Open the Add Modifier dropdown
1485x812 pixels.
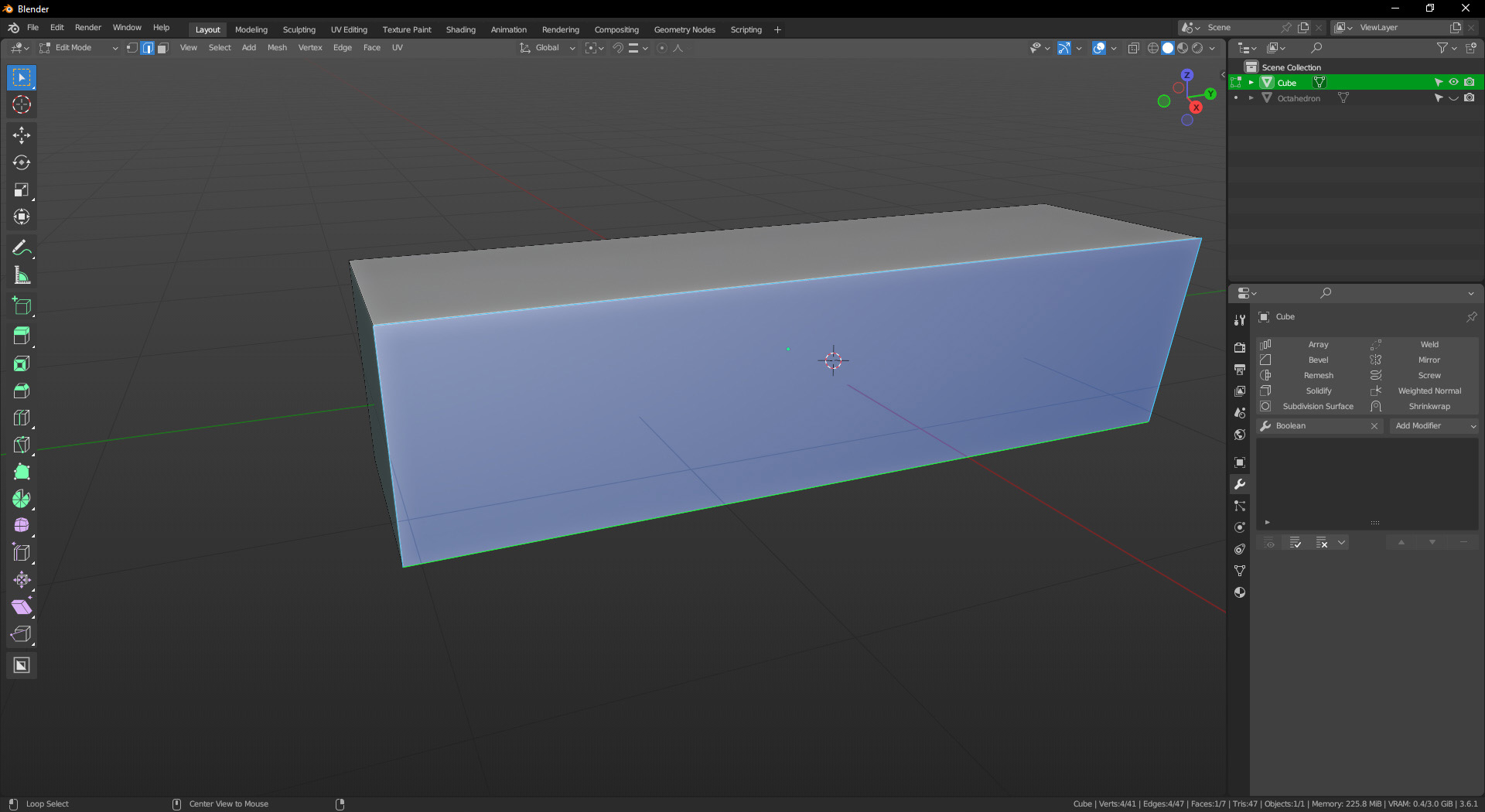[1435, 426]
